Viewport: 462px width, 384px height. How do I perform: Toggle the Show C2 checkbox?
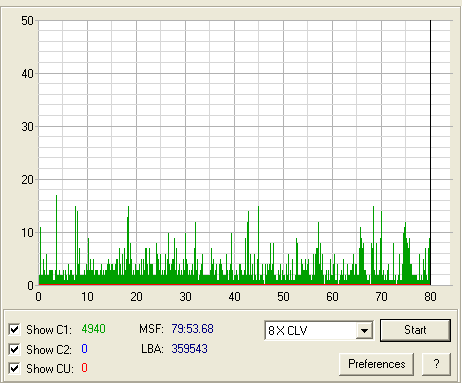click(x=14, y=349)
